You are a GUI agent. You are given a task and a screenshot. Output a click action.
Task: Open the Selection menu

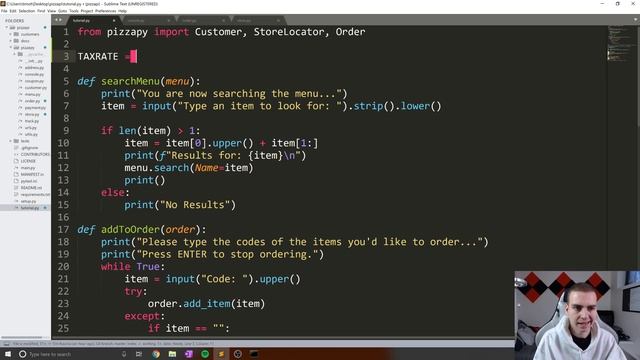[27, 11]
